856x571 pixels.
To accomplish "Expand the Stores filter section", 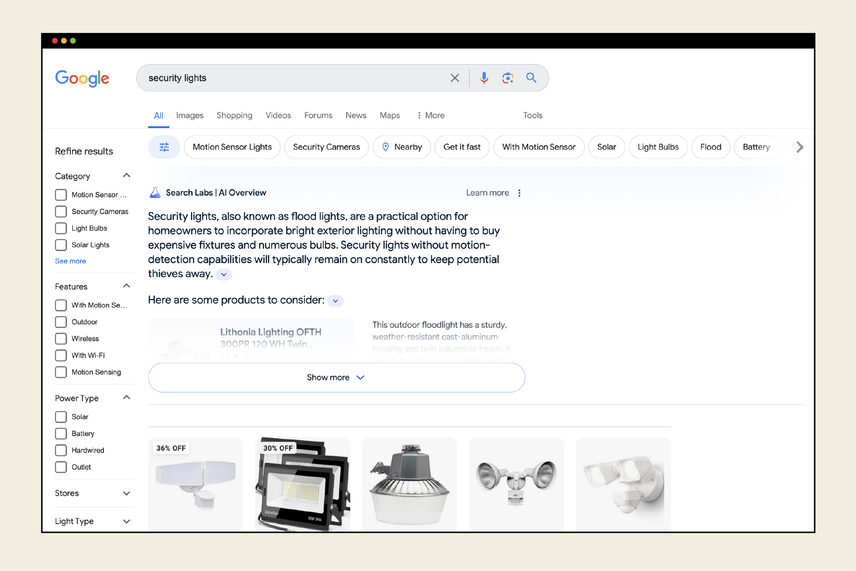I will coord(126,493).
